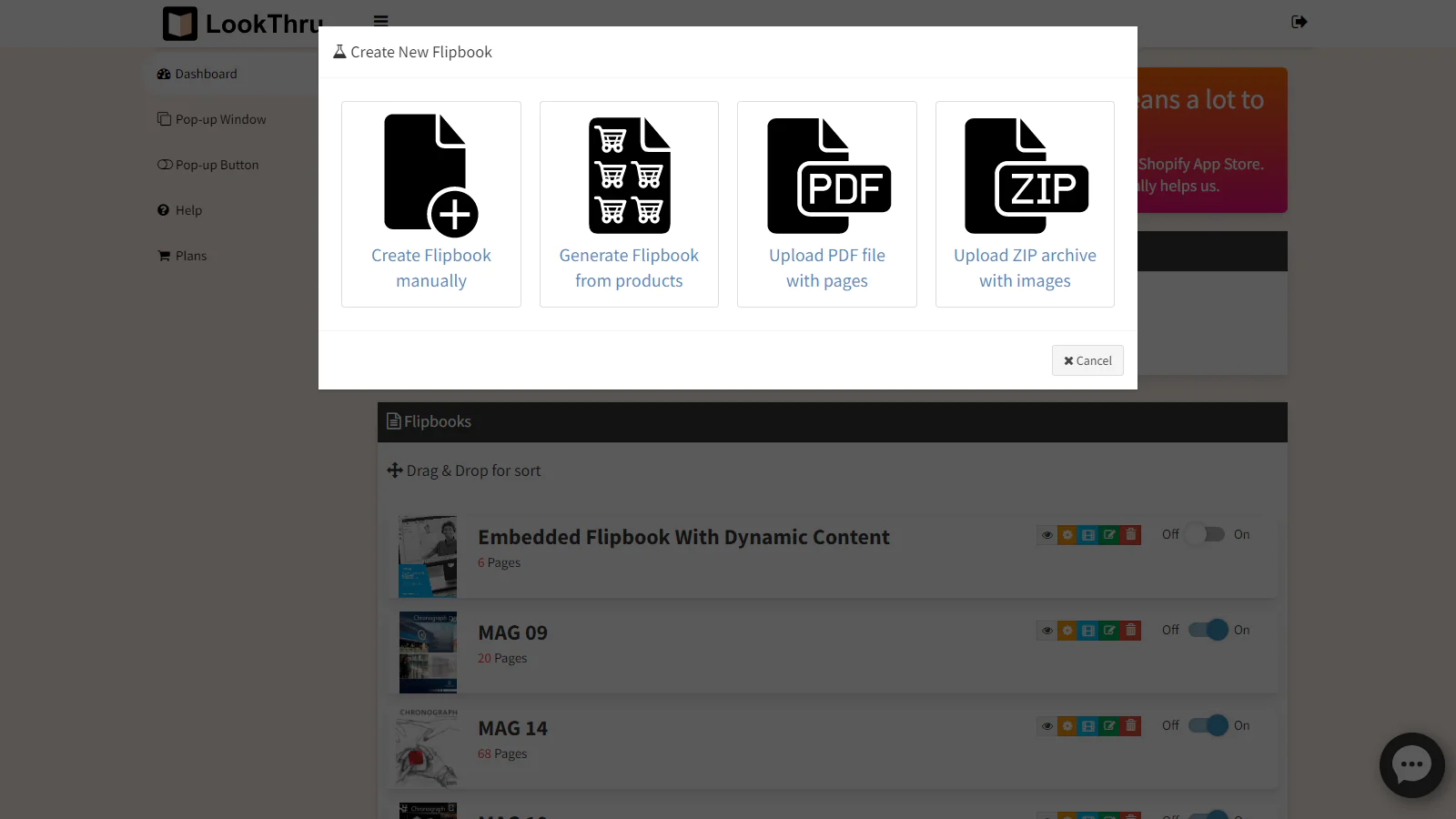Open settings gear for MAG 09

[x=1067, y=631]
